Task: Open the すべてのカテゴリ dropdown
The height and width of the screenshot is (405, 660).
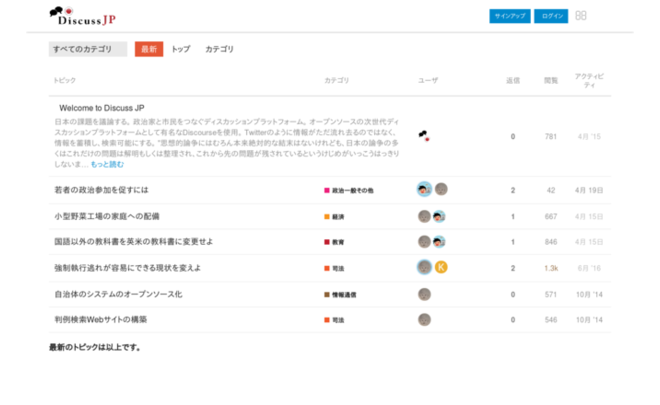Action: [88, 49]
